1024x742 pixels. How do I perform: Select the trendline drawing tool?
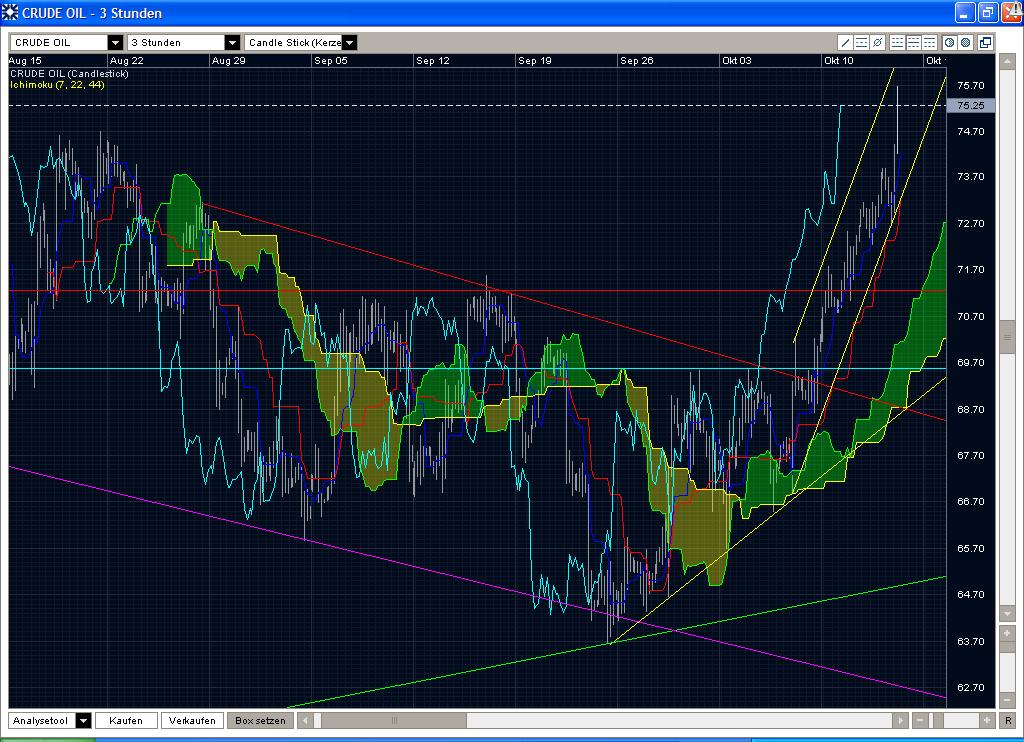pos(846,42)
